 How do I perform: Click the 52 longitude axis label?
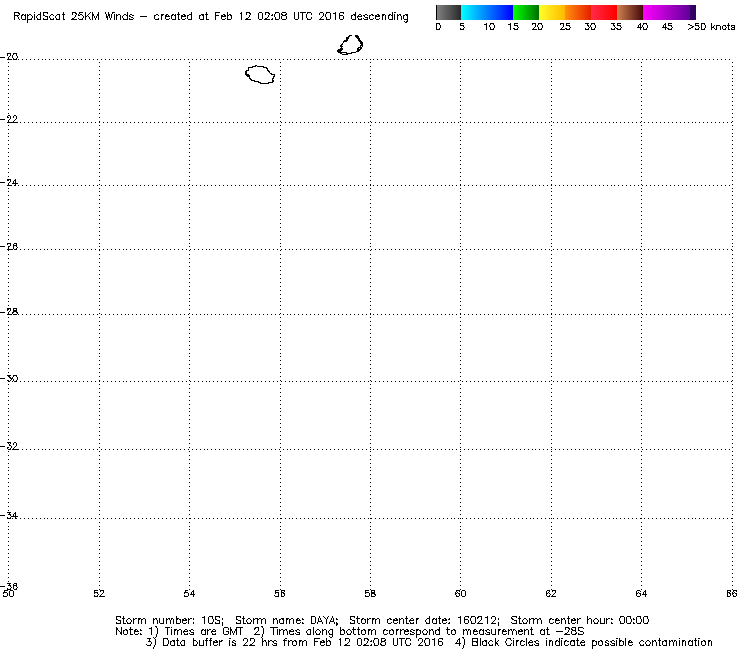click(99, 593)
